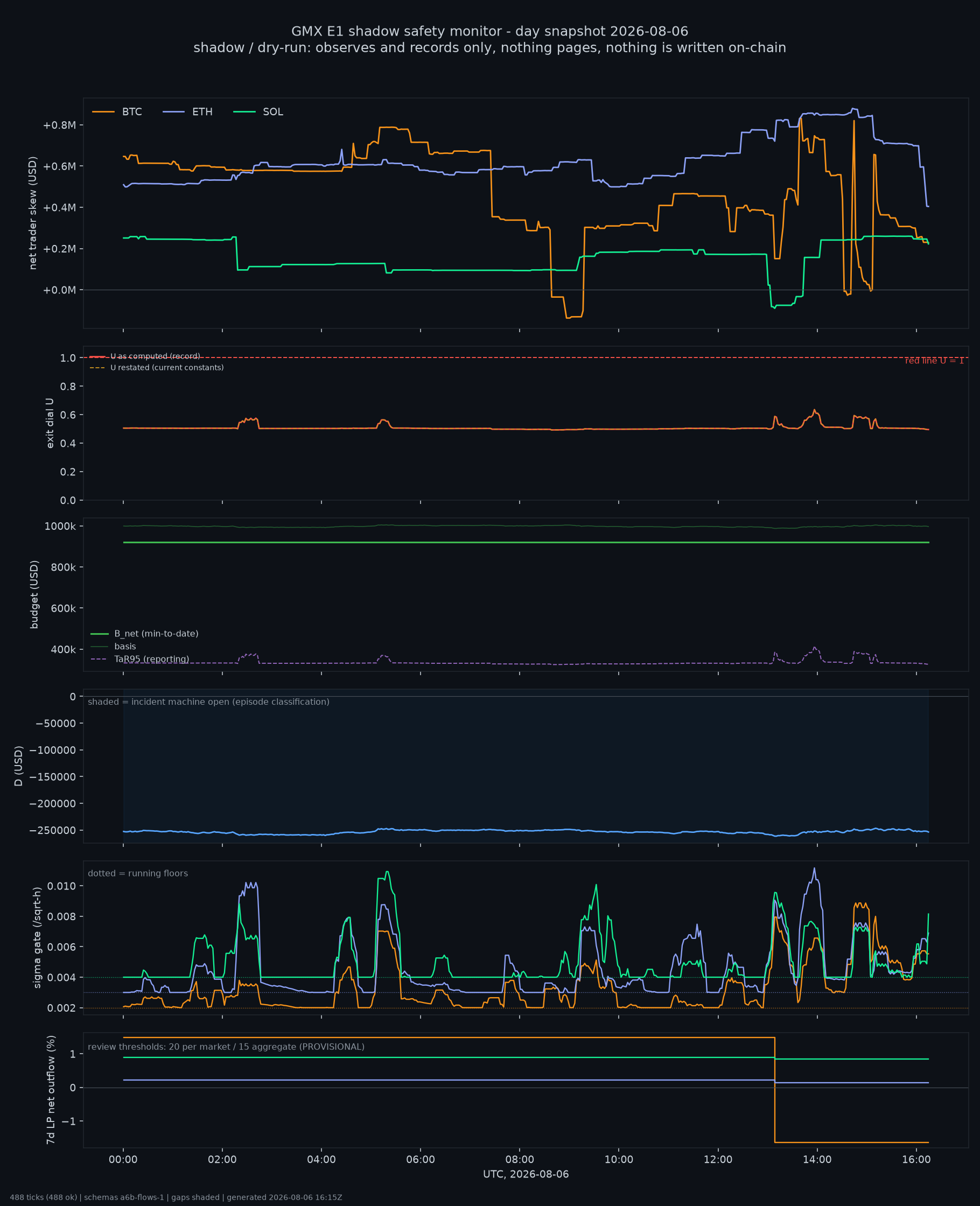Click the 'budget (USD)' axis label
Image resolution: width=980 pixels, height=1206 pixels.
click(x=34, y=594)
